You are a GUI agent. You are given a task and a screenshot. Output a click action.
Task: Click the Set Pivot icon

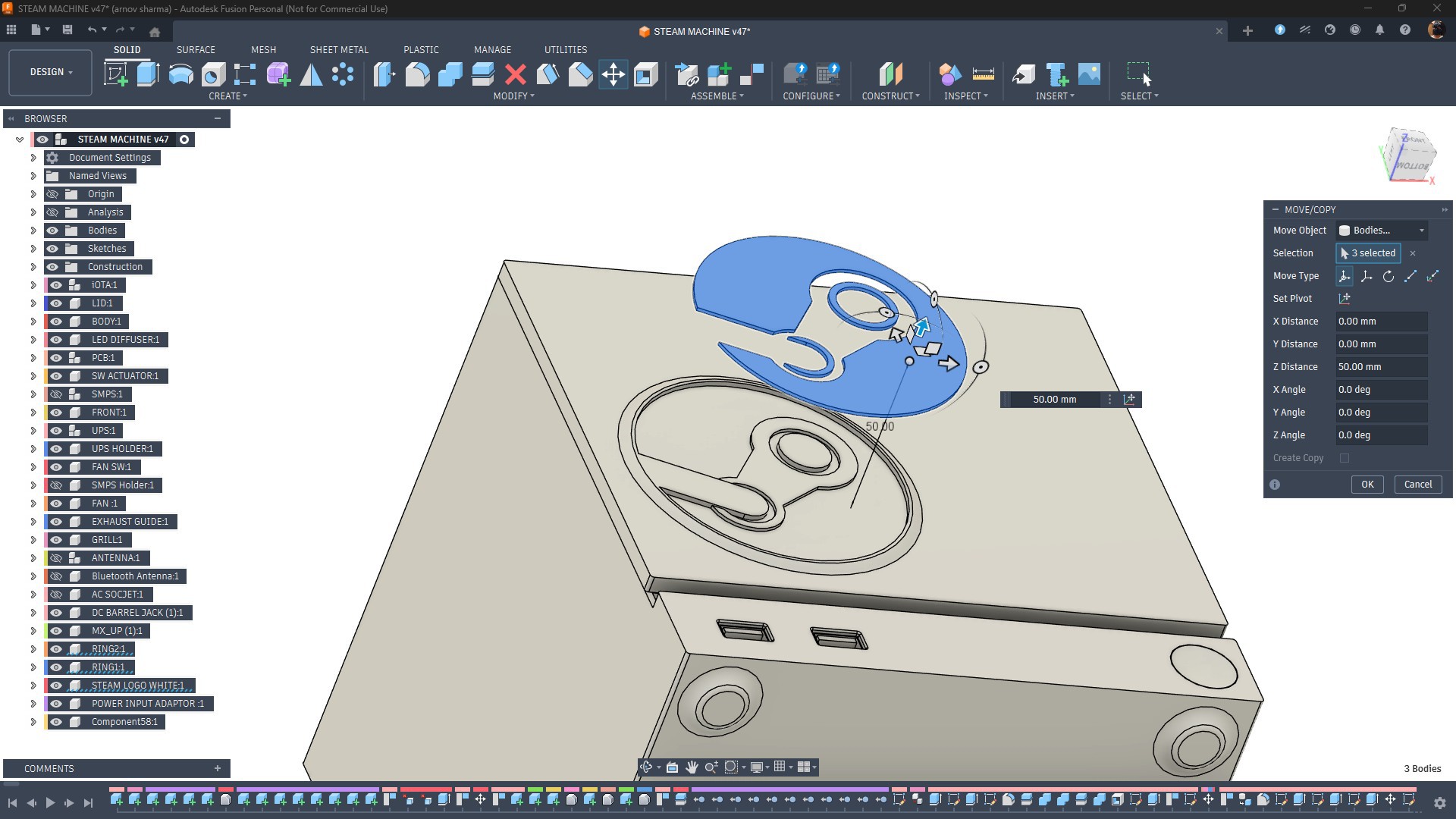point(1345,299)
